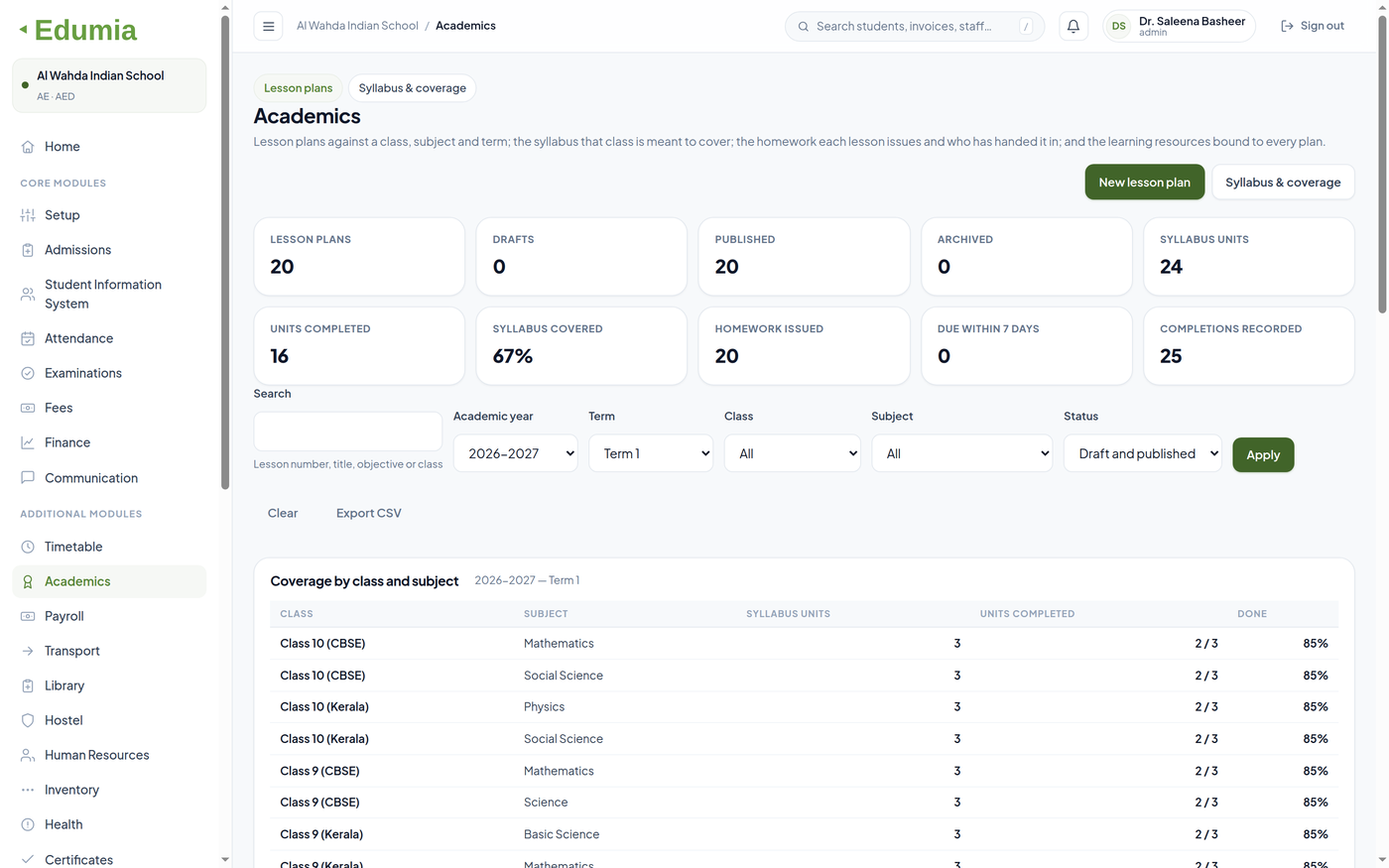Click the Setup sliders icon
The width and height of the screenshot is (1389, 868).
(28, 215)
